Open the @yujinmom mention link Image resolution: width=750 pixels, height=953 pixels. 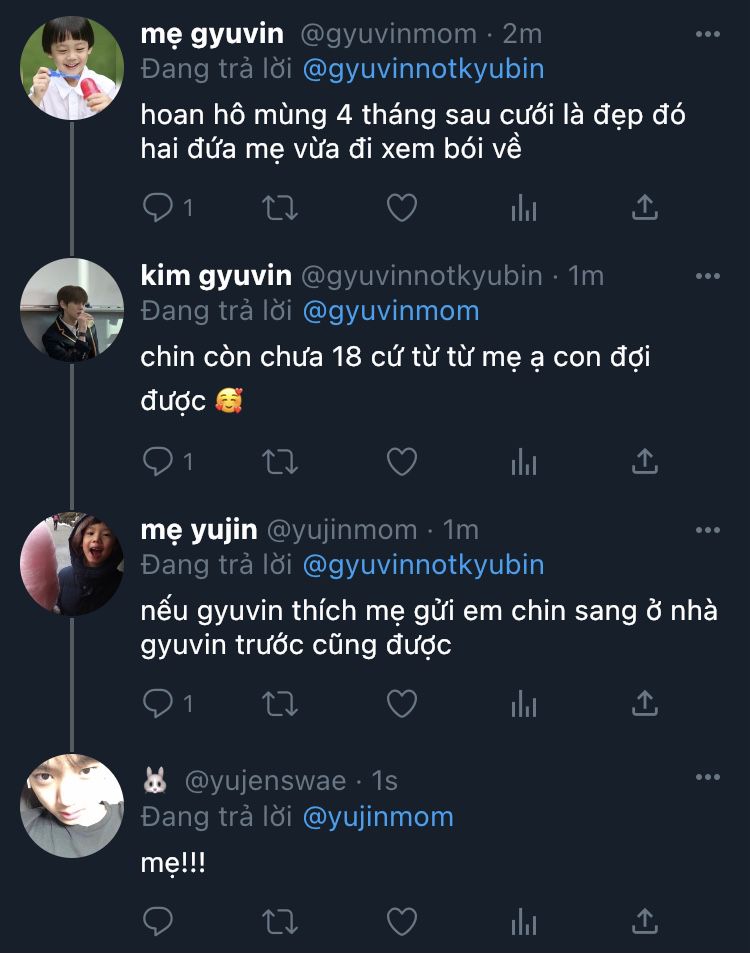pyautogui.click(x=378, y=817)
